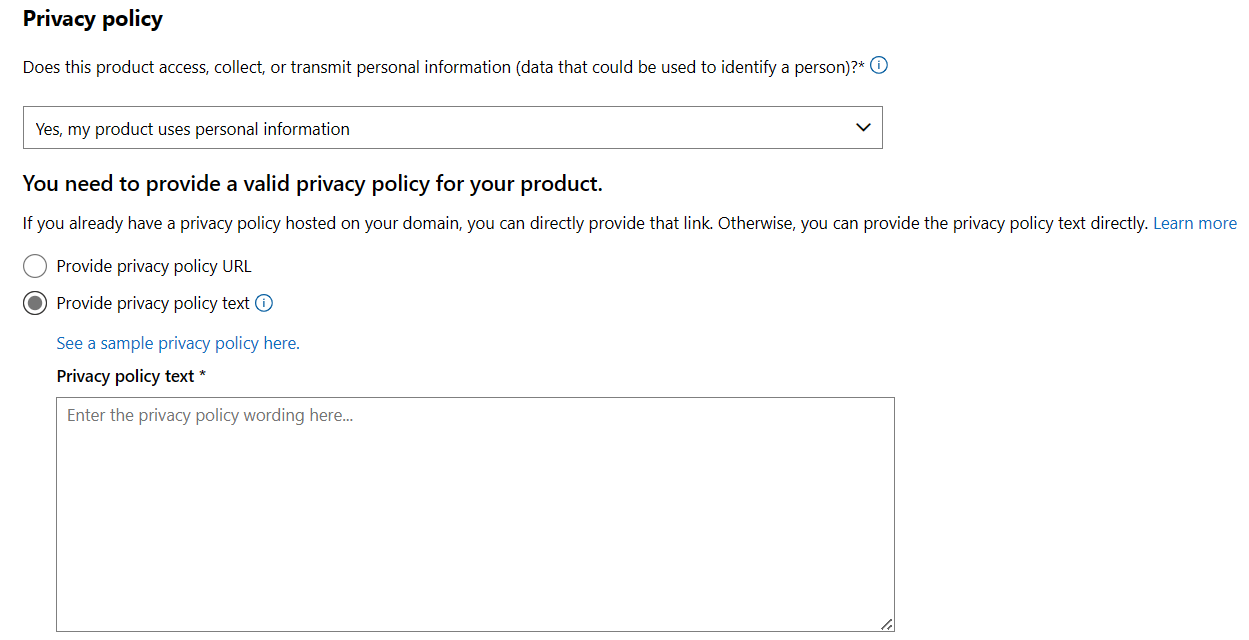Click the "You need to provide a valid privacy policy" heading
Image resolution: width=1249 pixels, height=640 pixels.
tap(312, 184)
